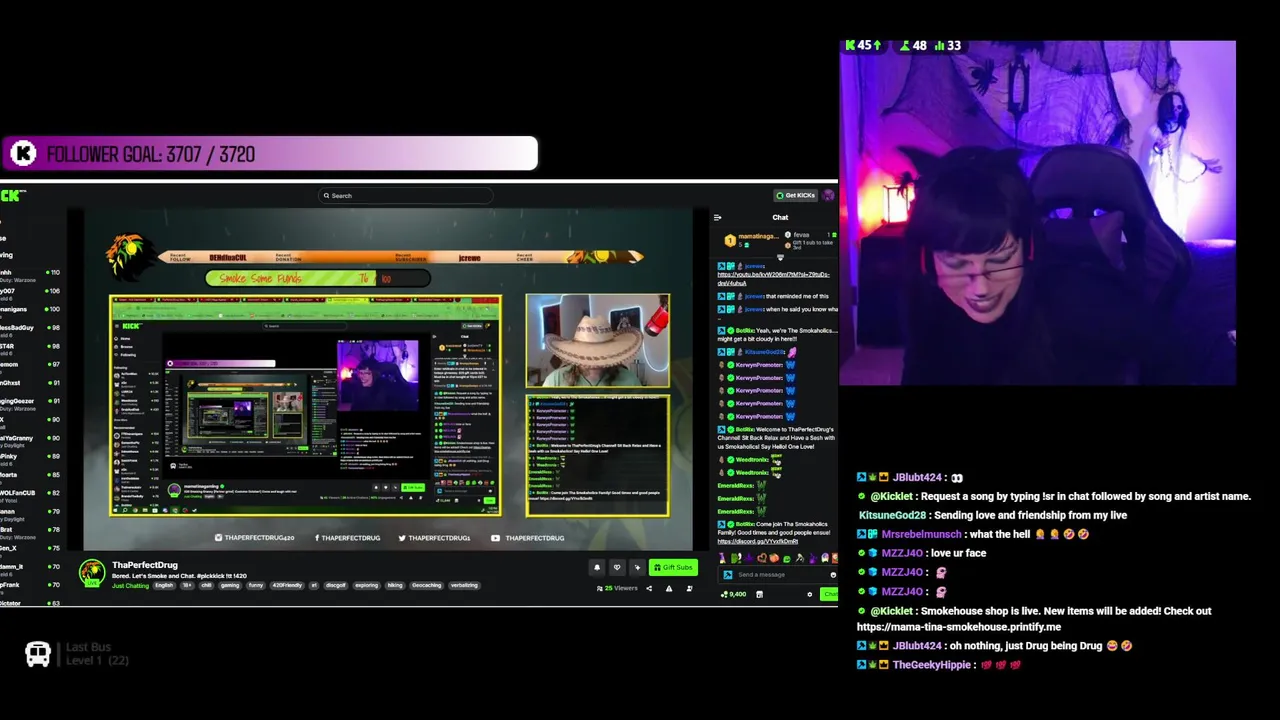Click the star subscribe icon next to Gift Subs
The image size is (1280, 720).
tap(637, 567)
